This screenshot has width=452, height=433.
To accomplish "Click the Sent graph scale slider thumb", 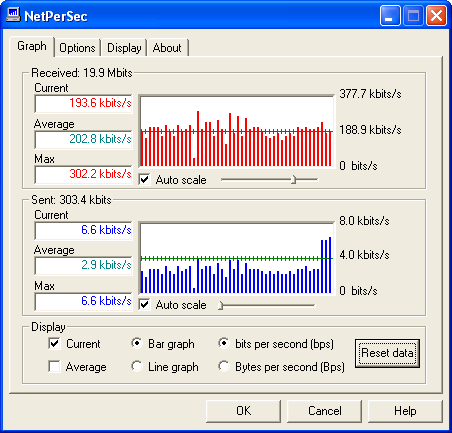I will tap(220, 305).
